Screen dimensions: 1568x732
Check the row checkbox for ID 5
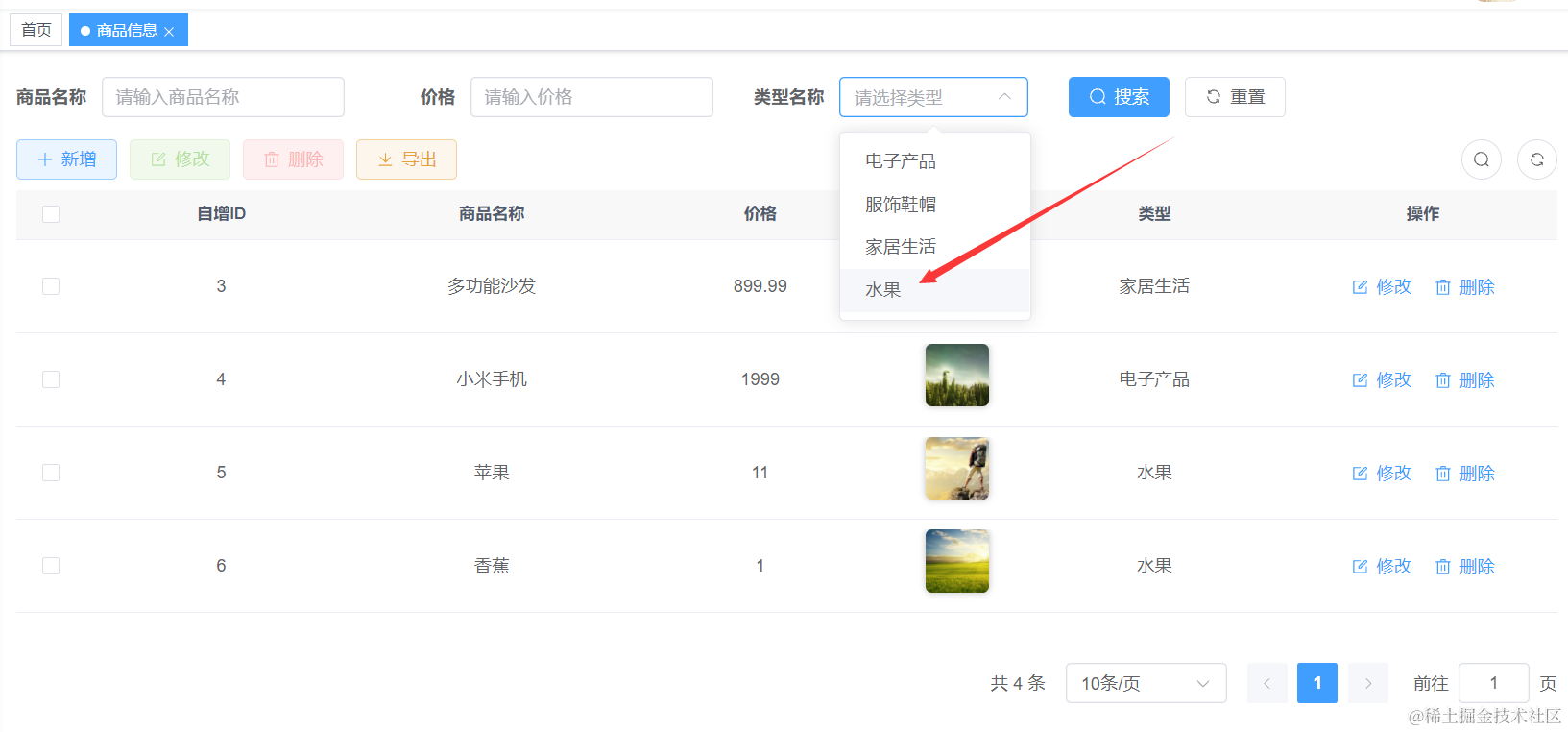(51, 473)
